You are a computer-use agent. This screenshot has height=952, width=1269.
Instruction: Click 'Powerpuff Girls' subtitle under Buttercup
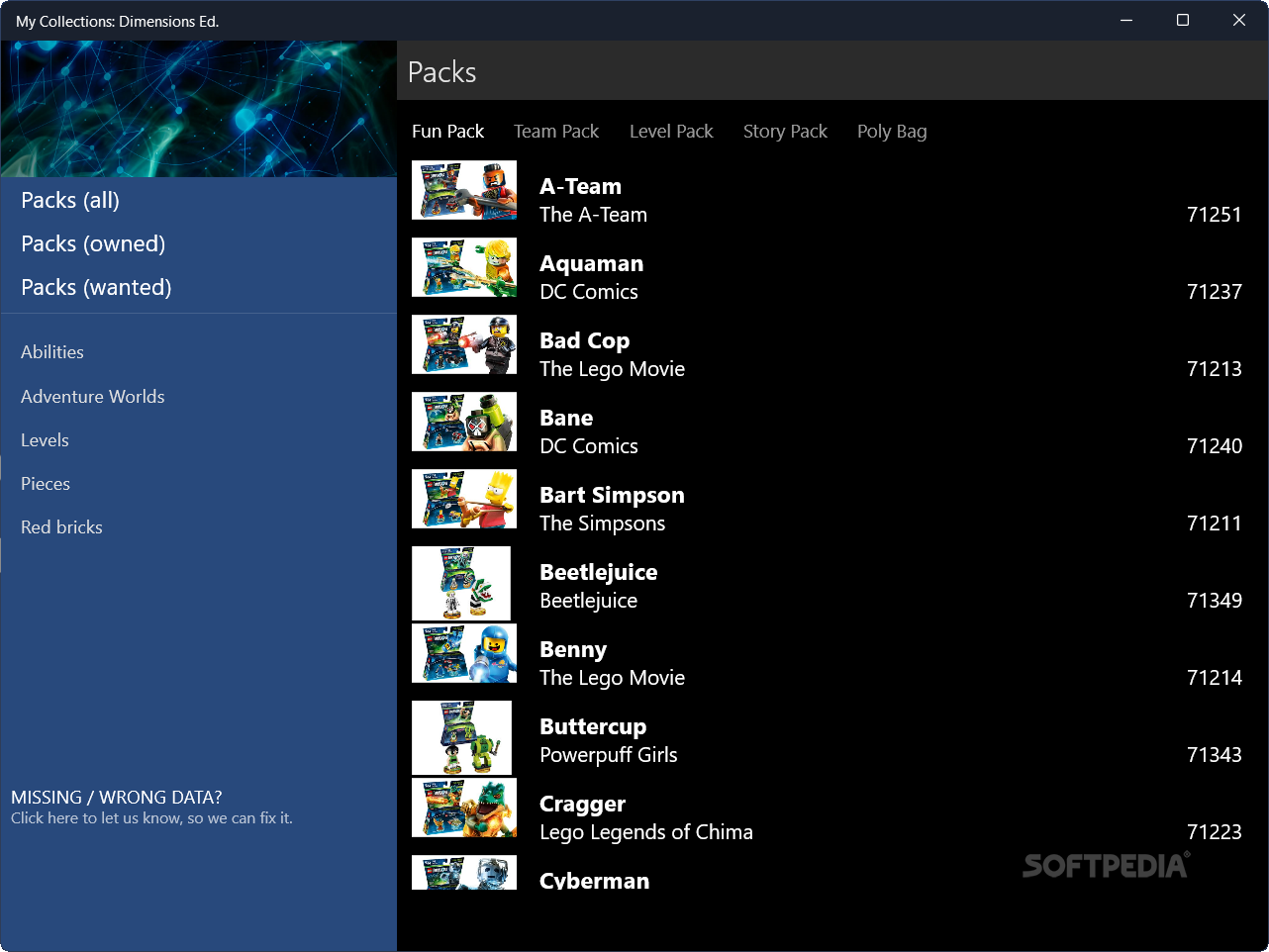click(x=608, y=755)
